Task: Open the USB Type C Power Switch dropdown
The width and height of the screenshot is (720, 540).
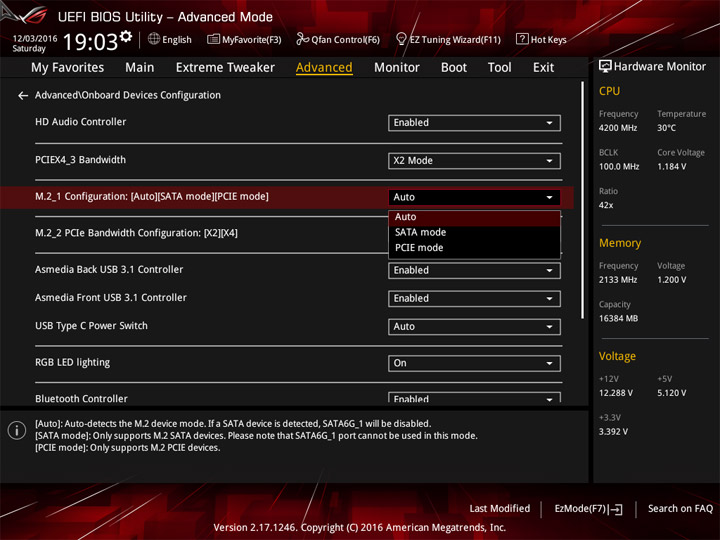Action: click(474, 327)
